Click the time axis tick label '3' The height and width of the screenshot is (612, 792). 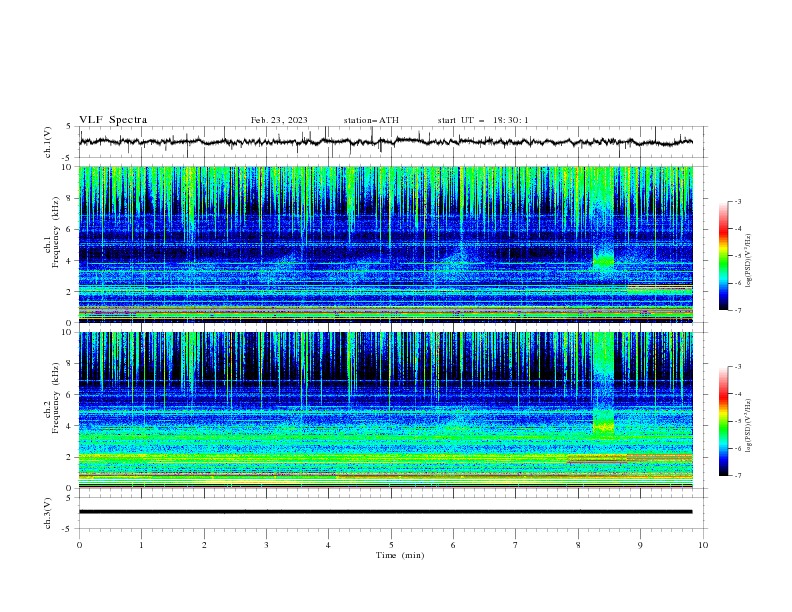click(266, 545)
